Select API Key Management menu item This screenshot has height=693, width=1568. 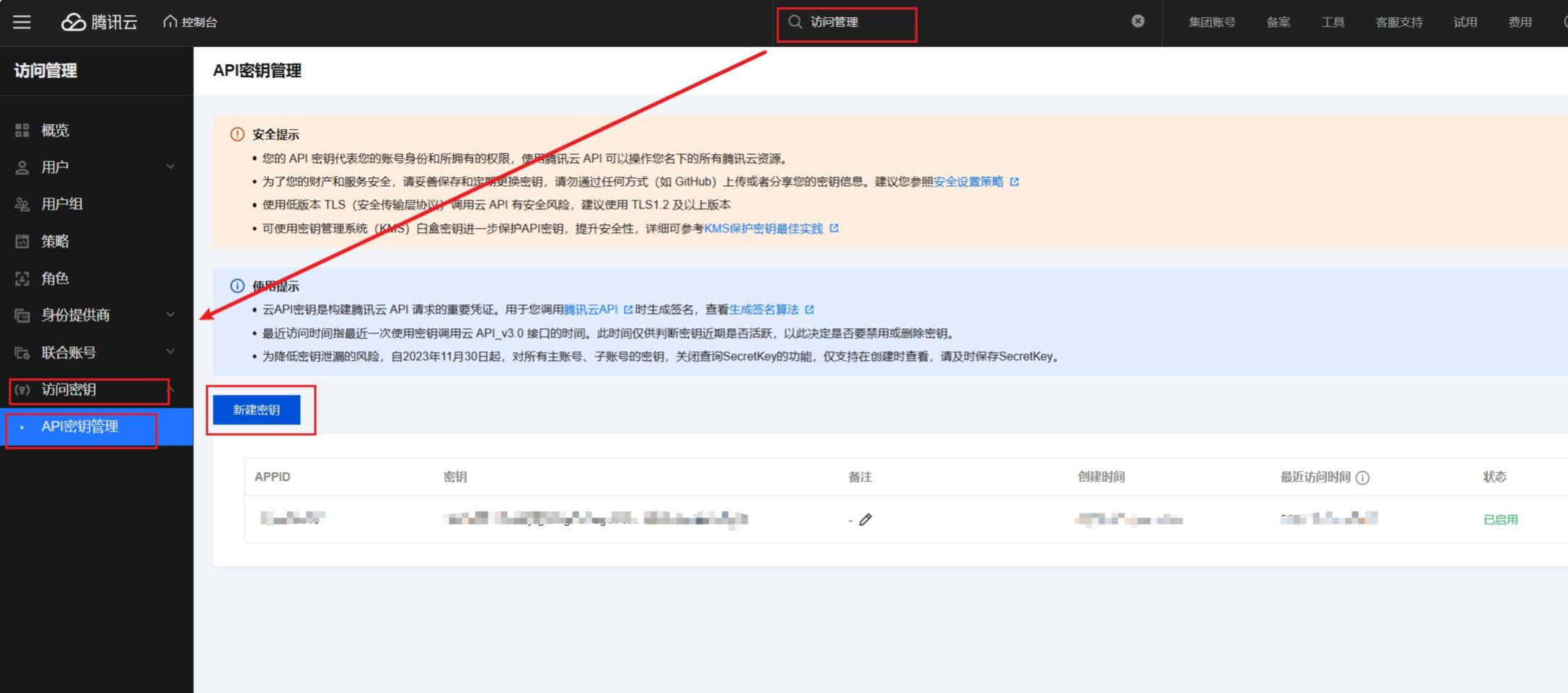79,427
